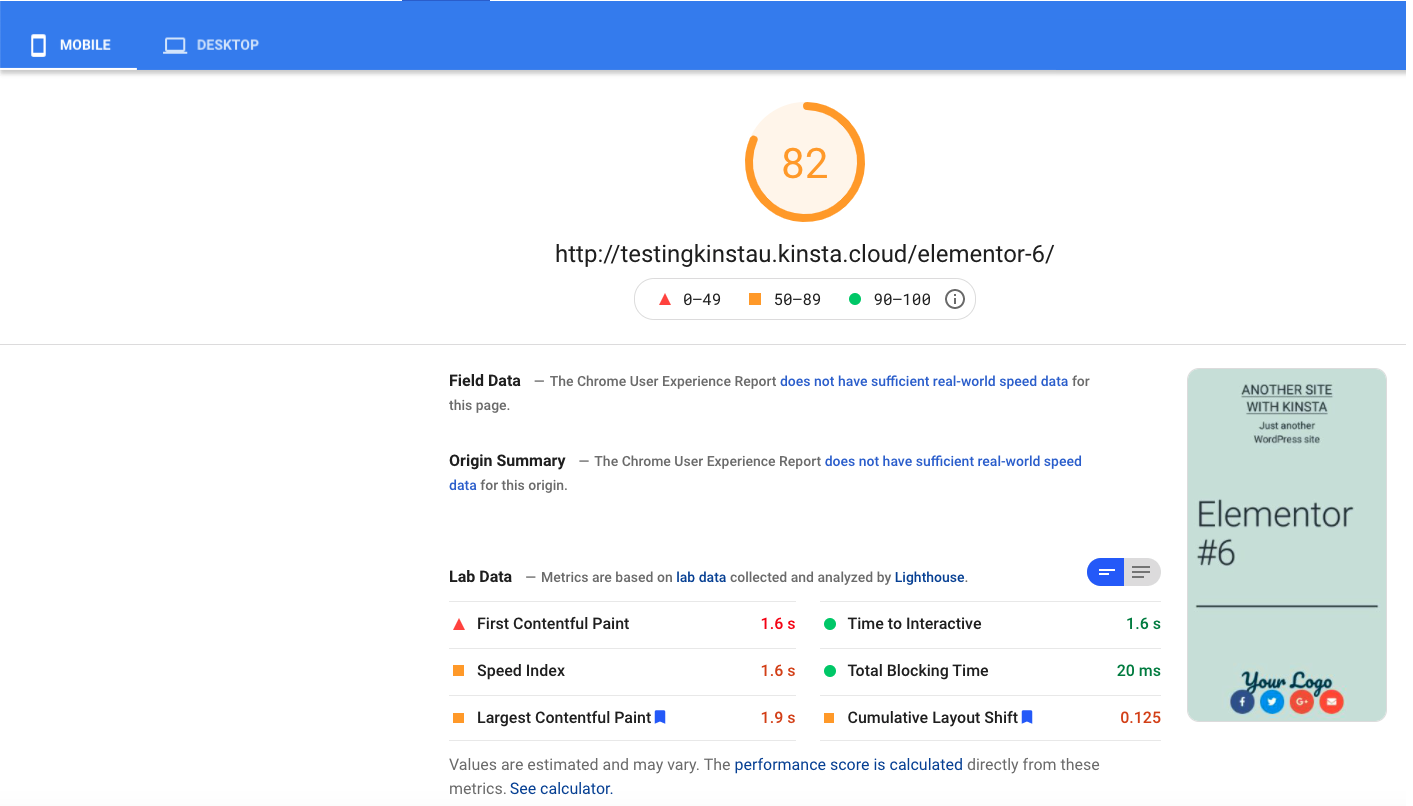Open Field Data insufficient speed data link
Viewport: 1413px width, 806px height.
pyautogui.click(x=924, y=381)
